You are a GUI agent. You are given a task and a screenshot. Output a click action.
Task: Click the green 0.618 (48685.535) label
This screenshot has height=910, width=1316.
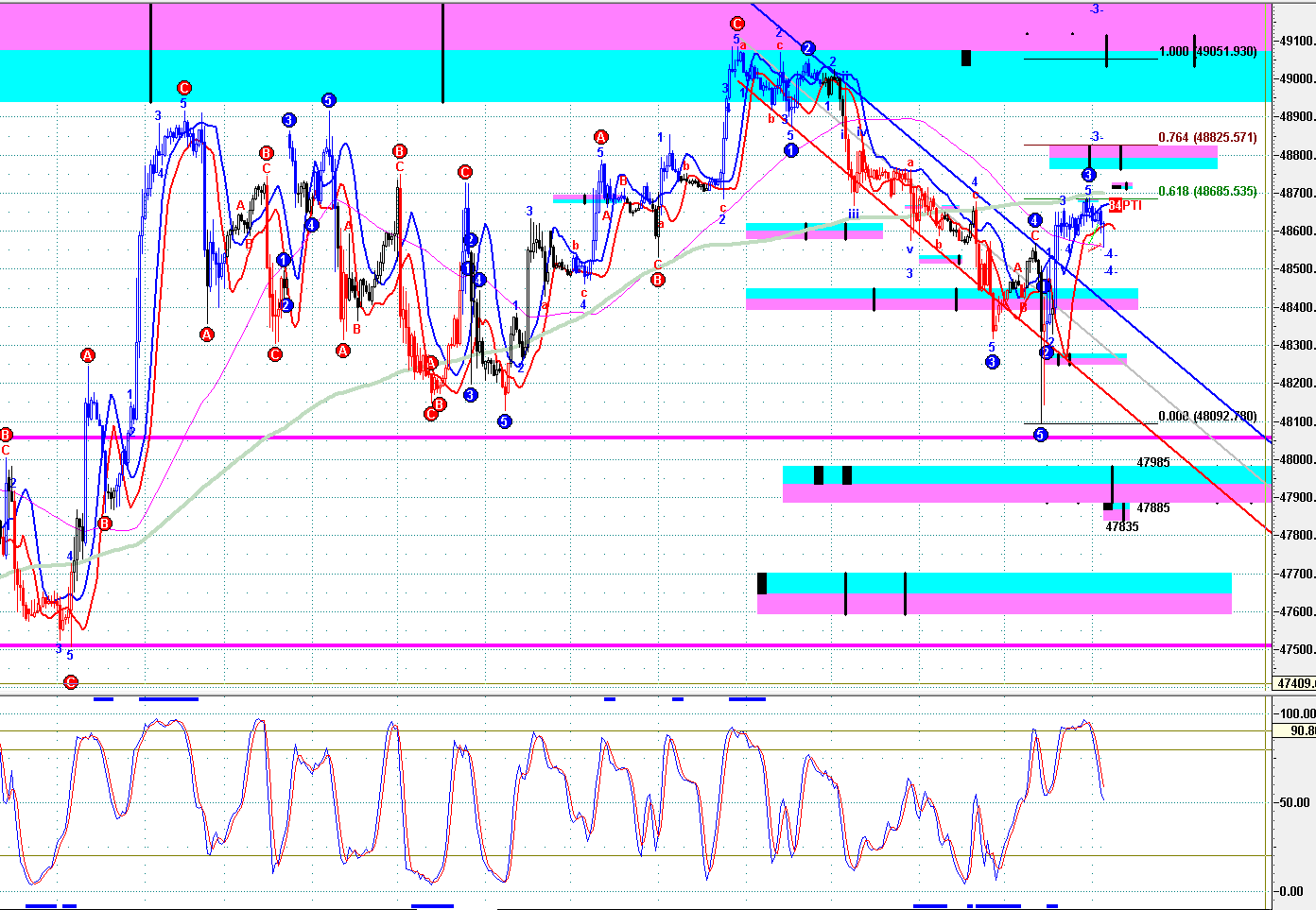[1207, 192]
